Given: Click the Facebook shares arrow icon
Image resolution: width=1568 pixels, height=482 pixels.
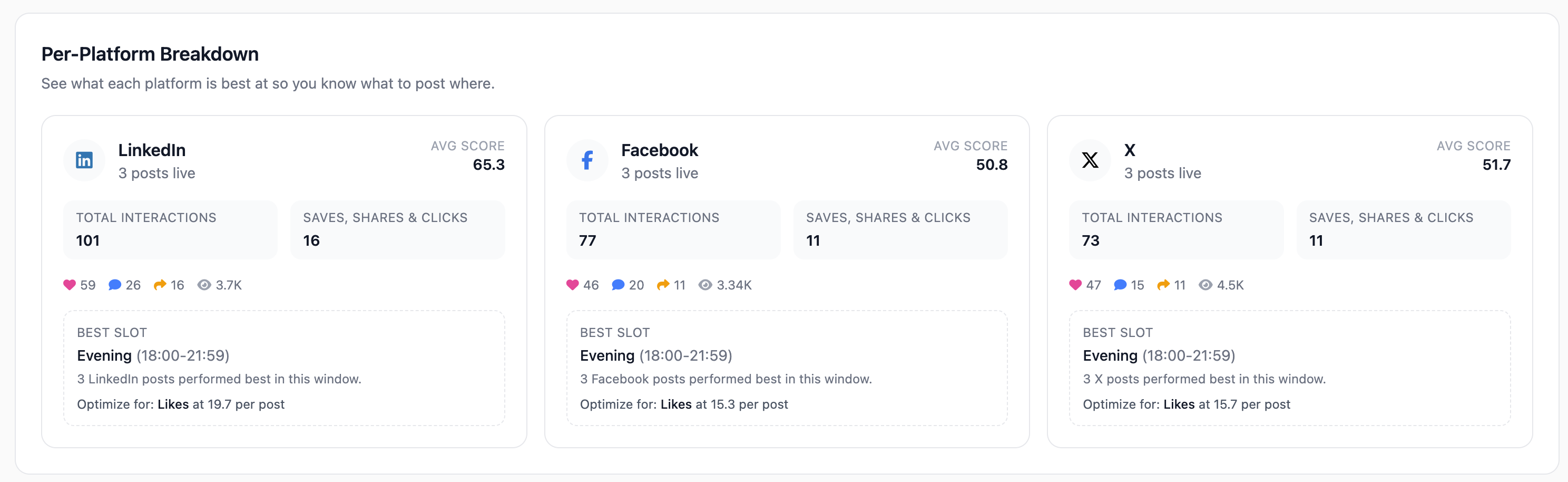Looking at the screenshot, I should point(663,285).
